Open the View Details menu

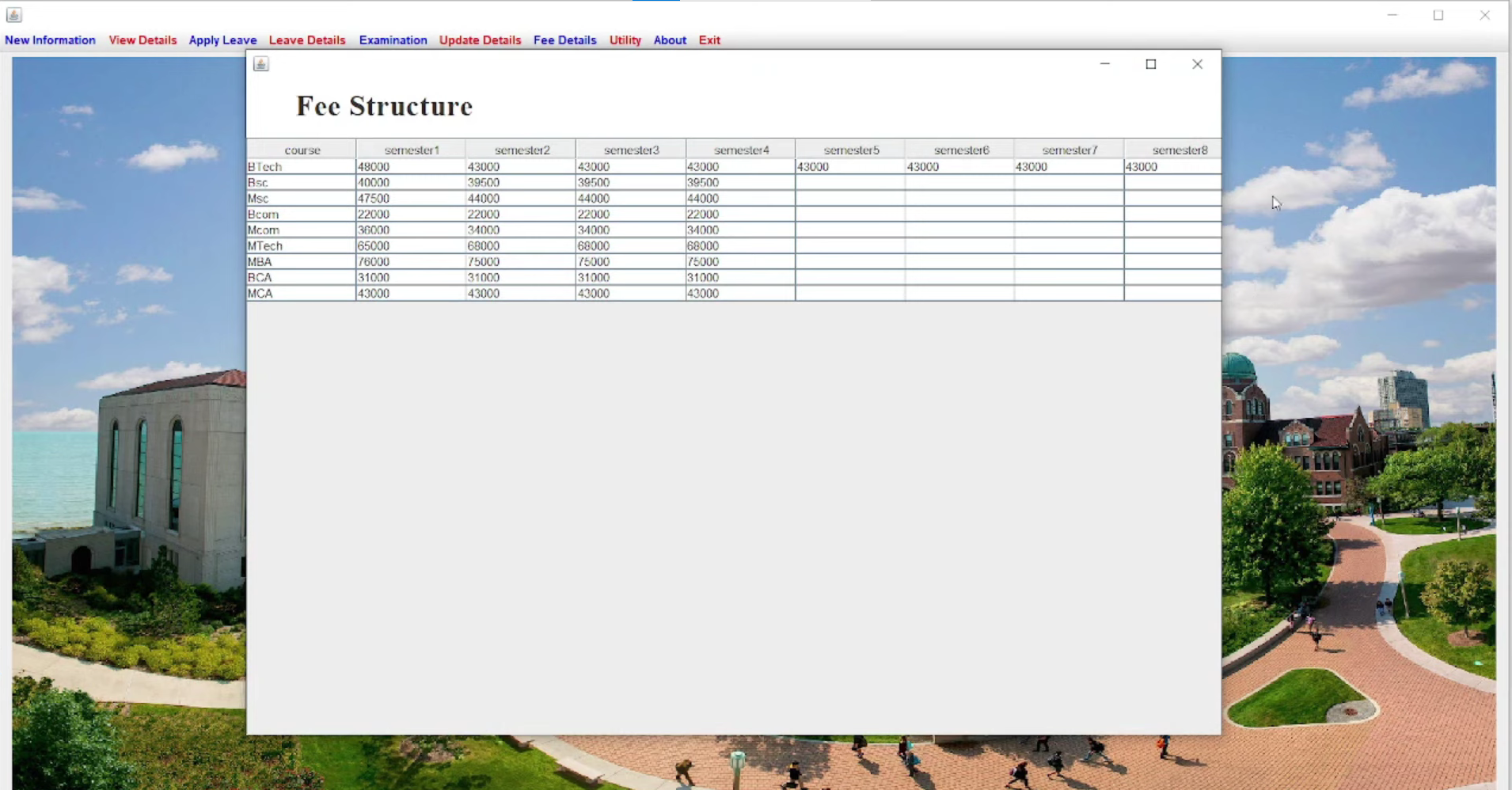coord(142,40)
